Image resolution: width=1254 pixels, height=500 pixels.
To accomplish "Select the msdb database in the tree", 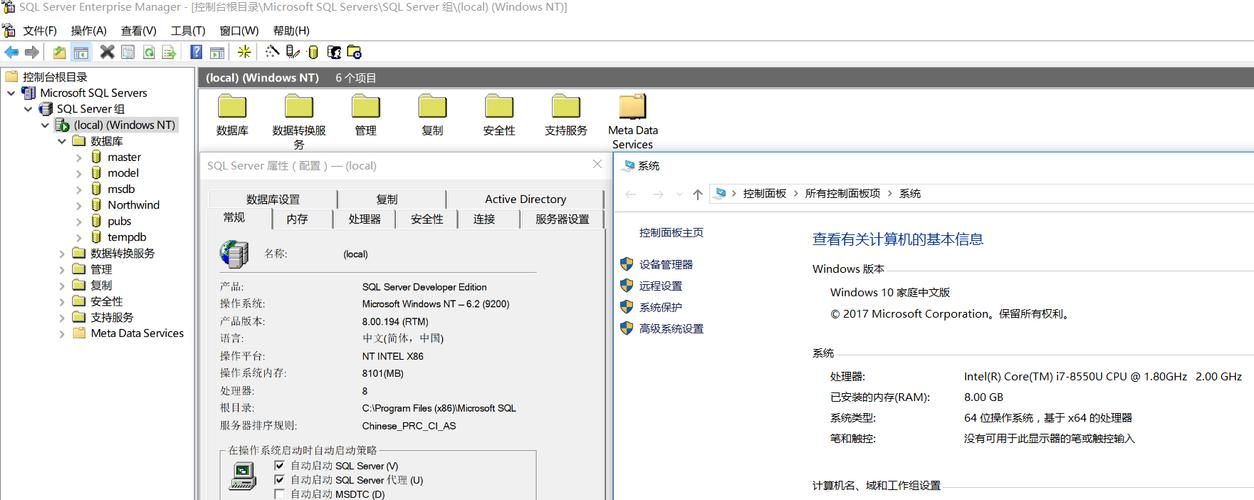I will coord(121,189).
